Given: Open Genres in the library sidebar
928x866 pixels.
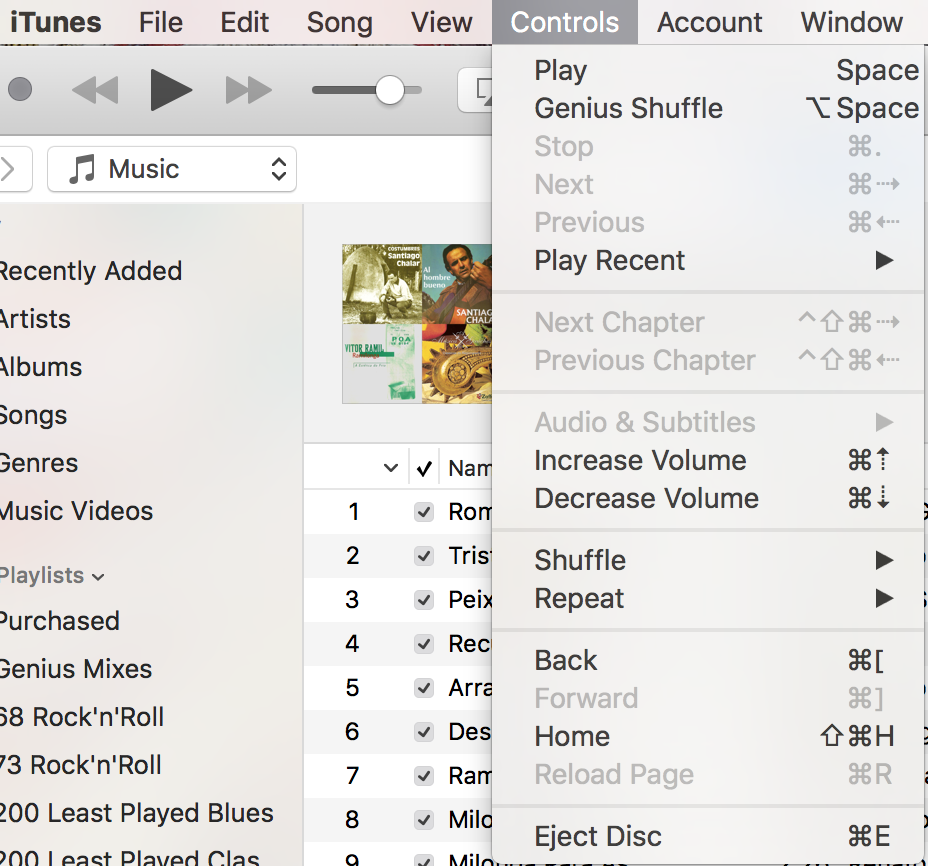Looking at the screenshot, I should point(38,463).
